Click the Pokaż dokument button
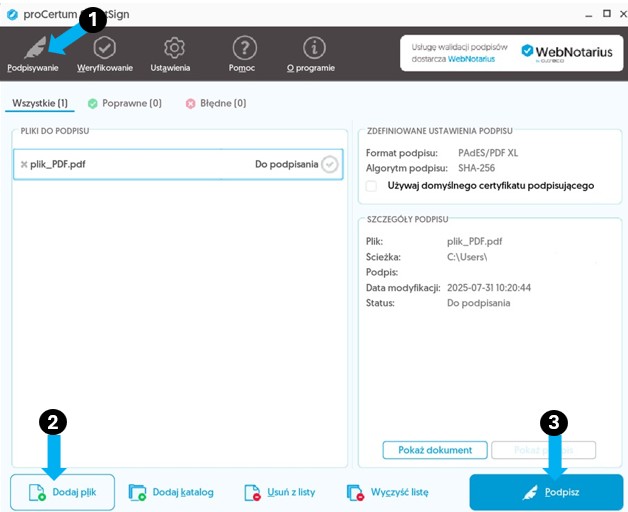The image size is (628, 512). point(435,450)
